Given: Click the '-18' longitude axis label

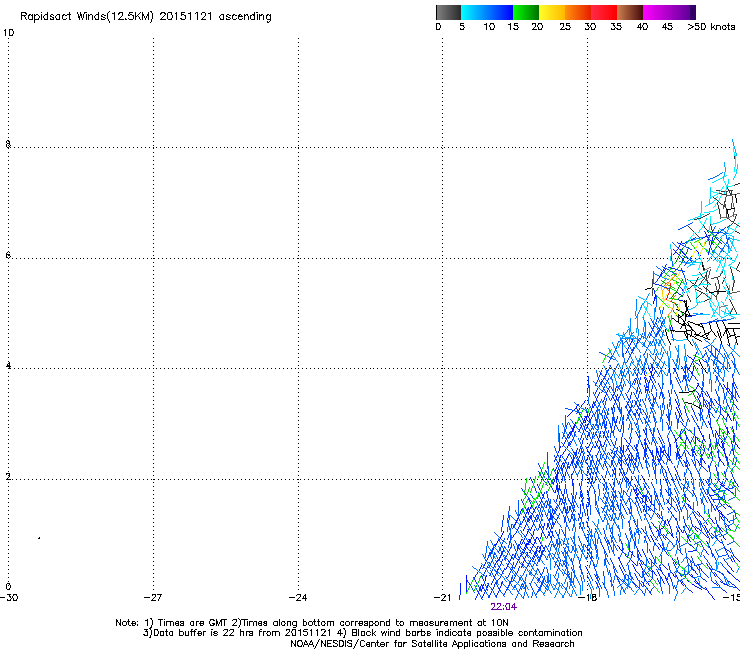Looking at the screenshot, I should pos(588,597).
